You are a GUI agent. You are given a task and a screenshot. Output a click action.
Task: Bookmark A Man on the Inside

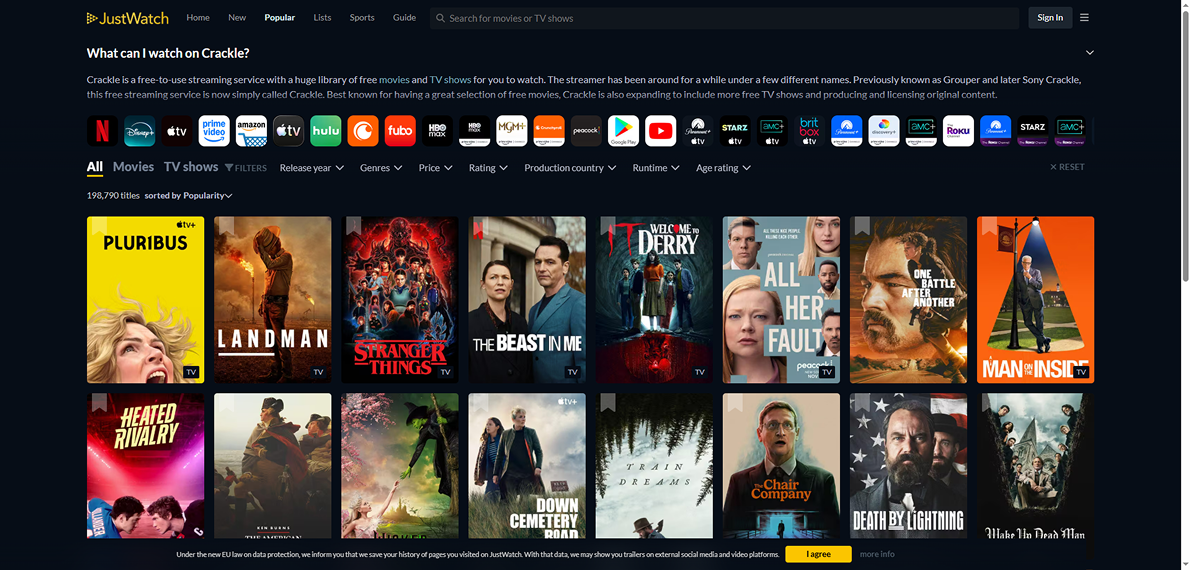click(989, 225)
